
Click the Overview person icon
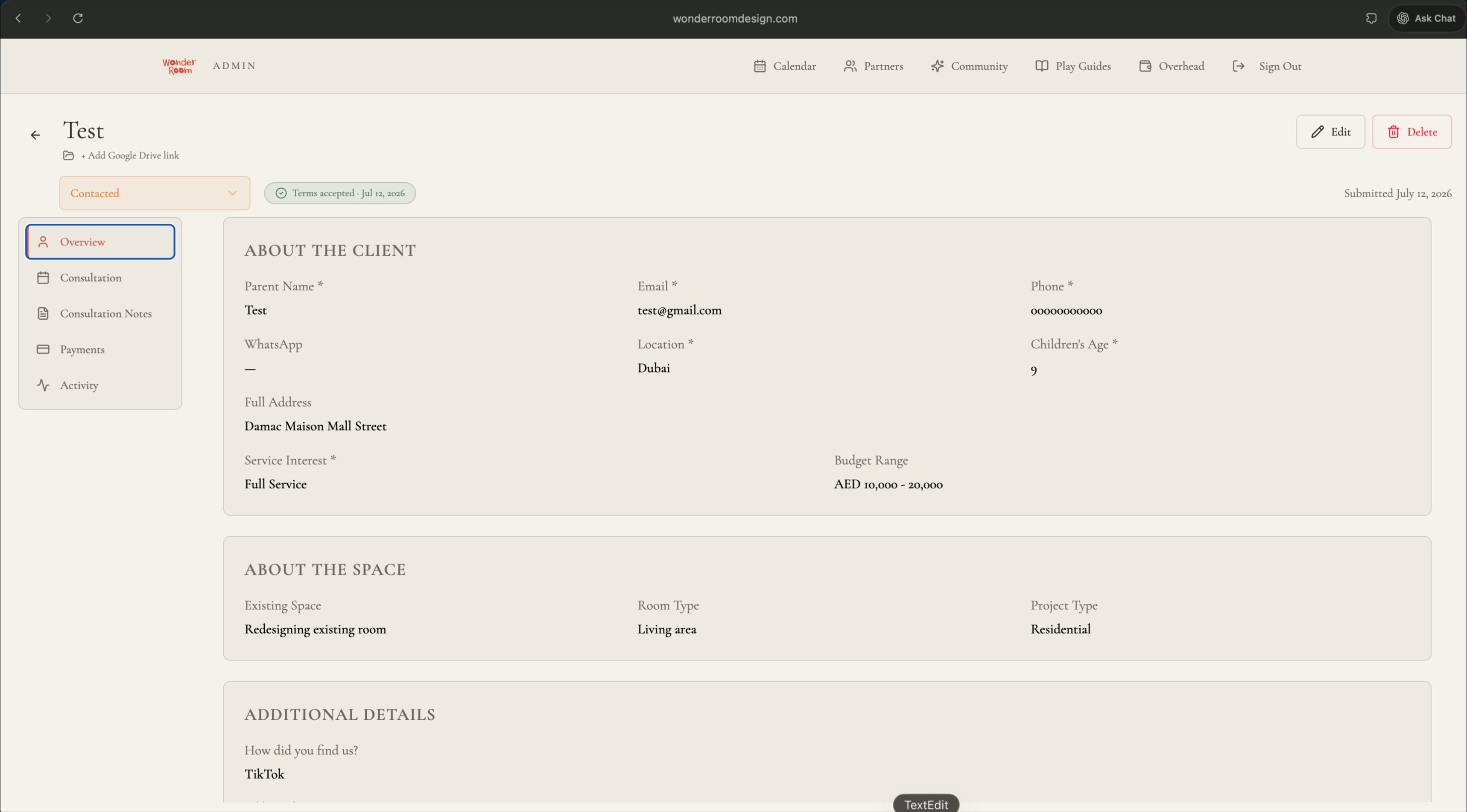coord(43,242)
